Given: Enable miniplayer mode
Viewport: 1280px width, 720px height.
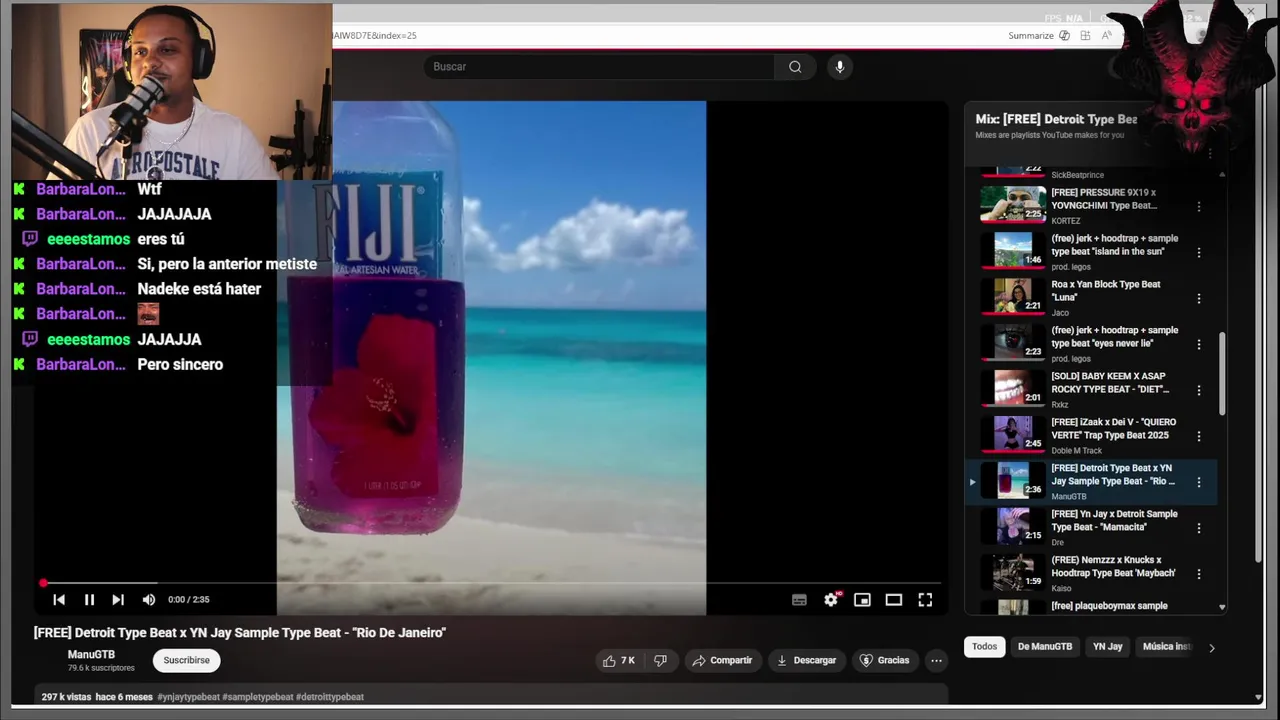Looking at the screenshot, I should pos(862,599).
